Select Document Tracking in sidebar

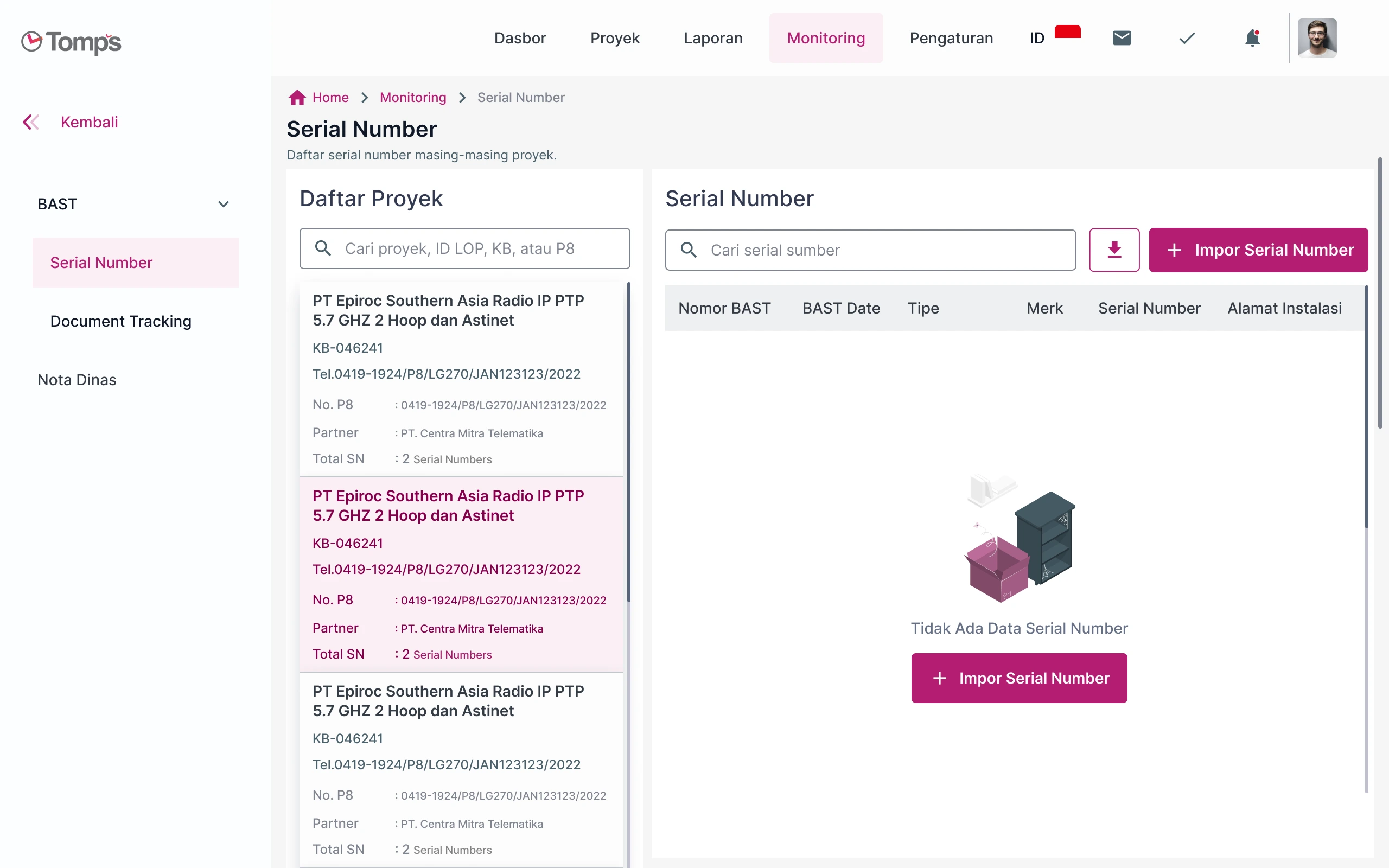(120, 321)
